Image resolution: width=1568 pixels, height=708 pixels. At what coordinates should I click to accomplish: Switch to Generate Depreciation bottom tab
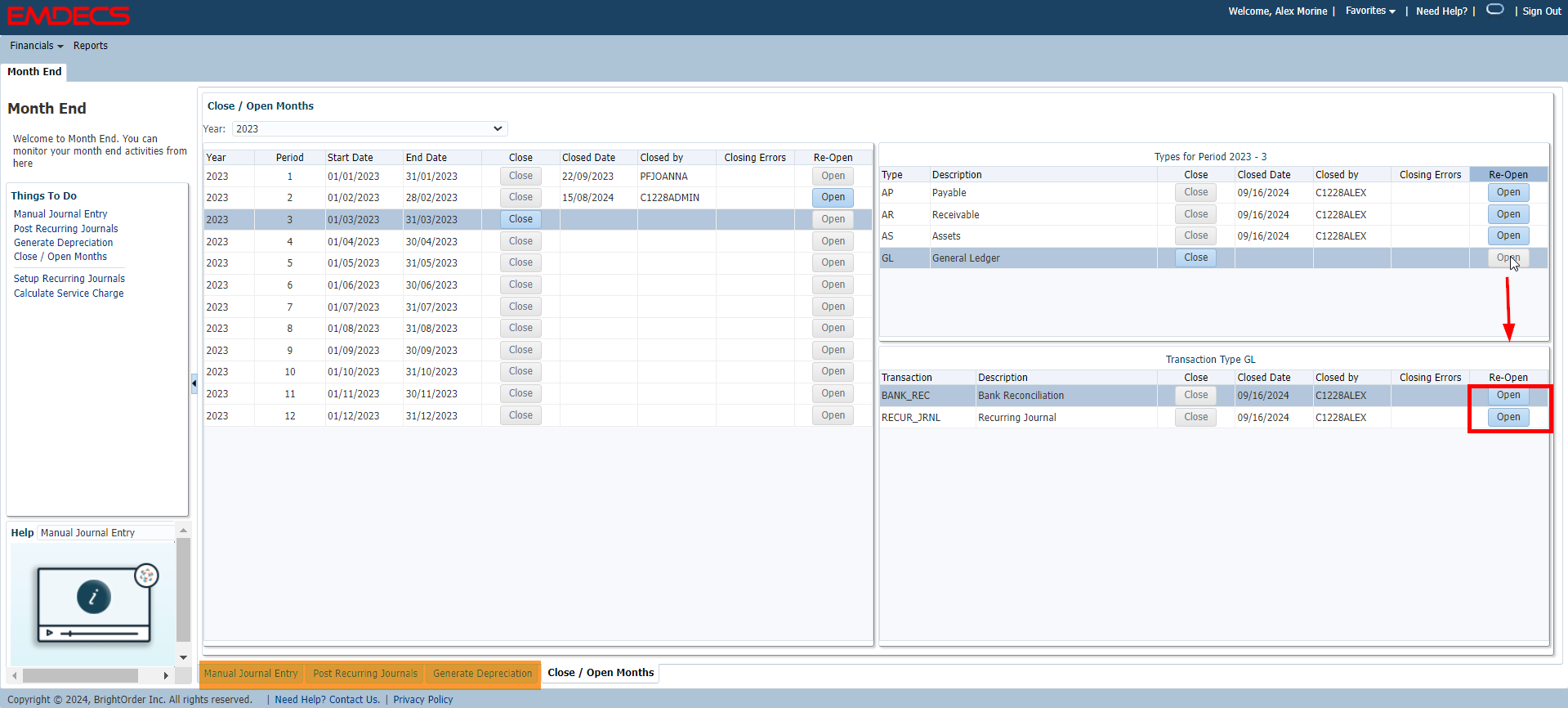[482, 674]
